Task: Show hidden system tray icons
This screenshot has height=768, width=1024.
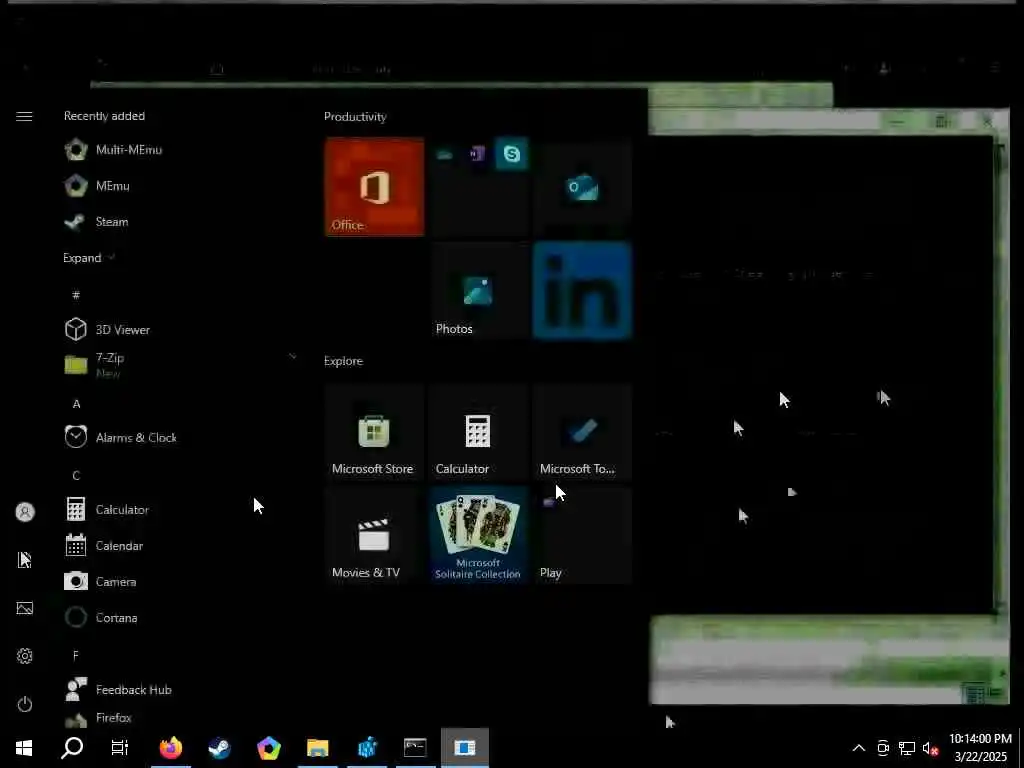Action: 859,748
